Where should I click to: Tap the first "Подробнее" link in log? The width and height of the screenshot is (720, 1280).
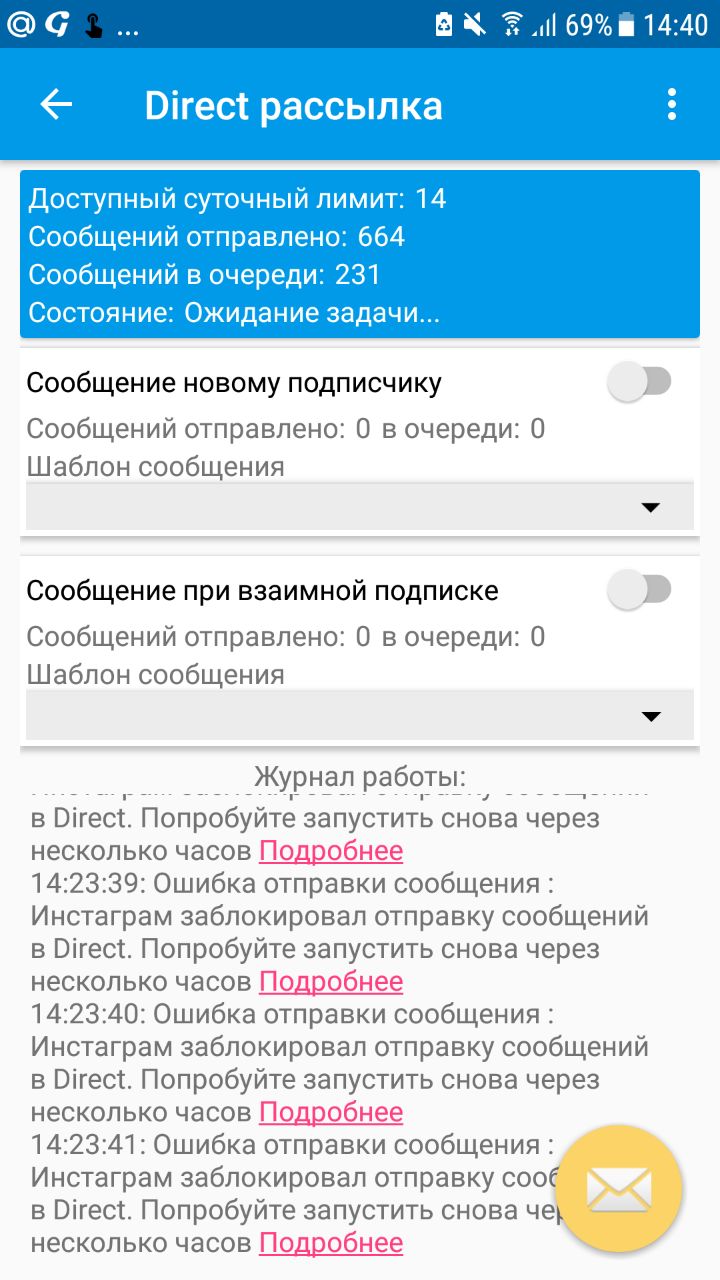(x=331, y=851)
